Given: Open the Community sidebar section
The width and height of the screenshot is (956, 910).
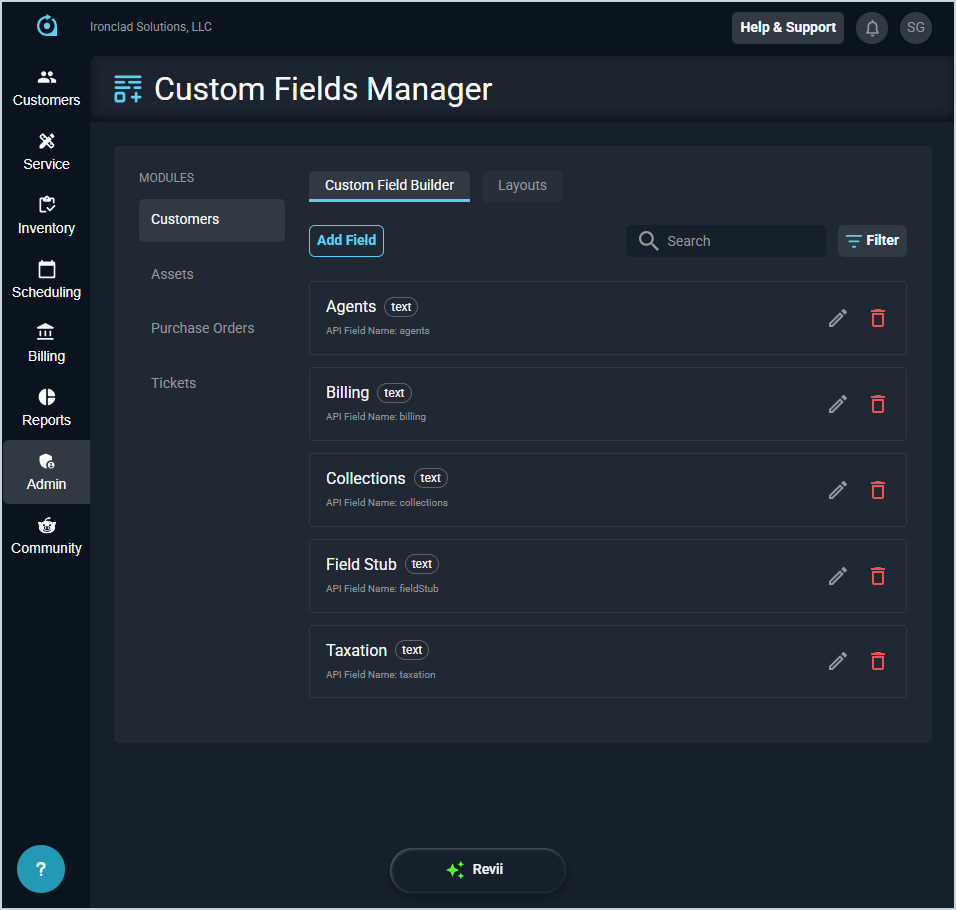Looking at the screenshot, I should point(46,536).
